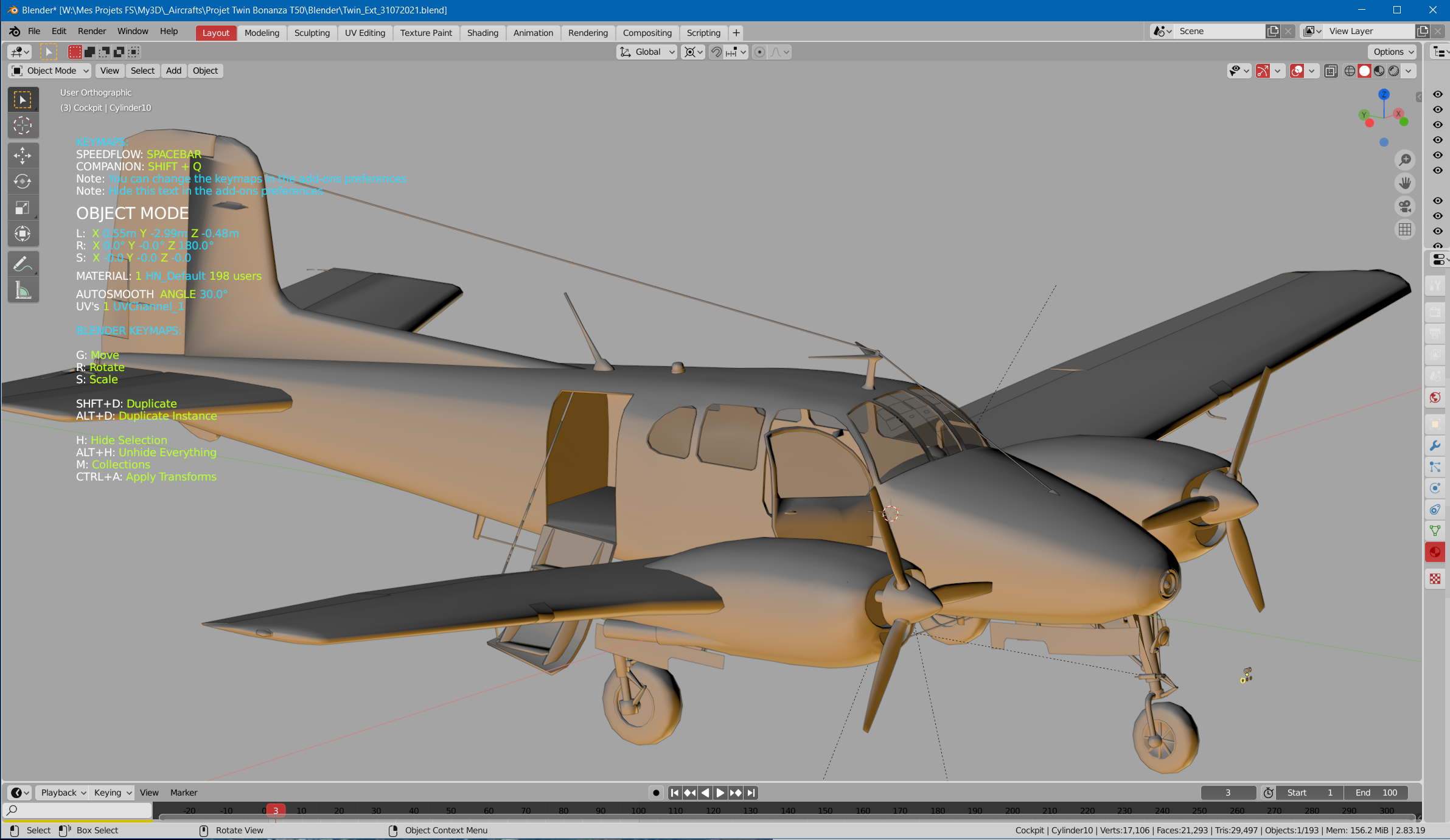This screenshot has width=1450, height=840.
Task: Toggle viewport gizmos display
Action: 1263,71
